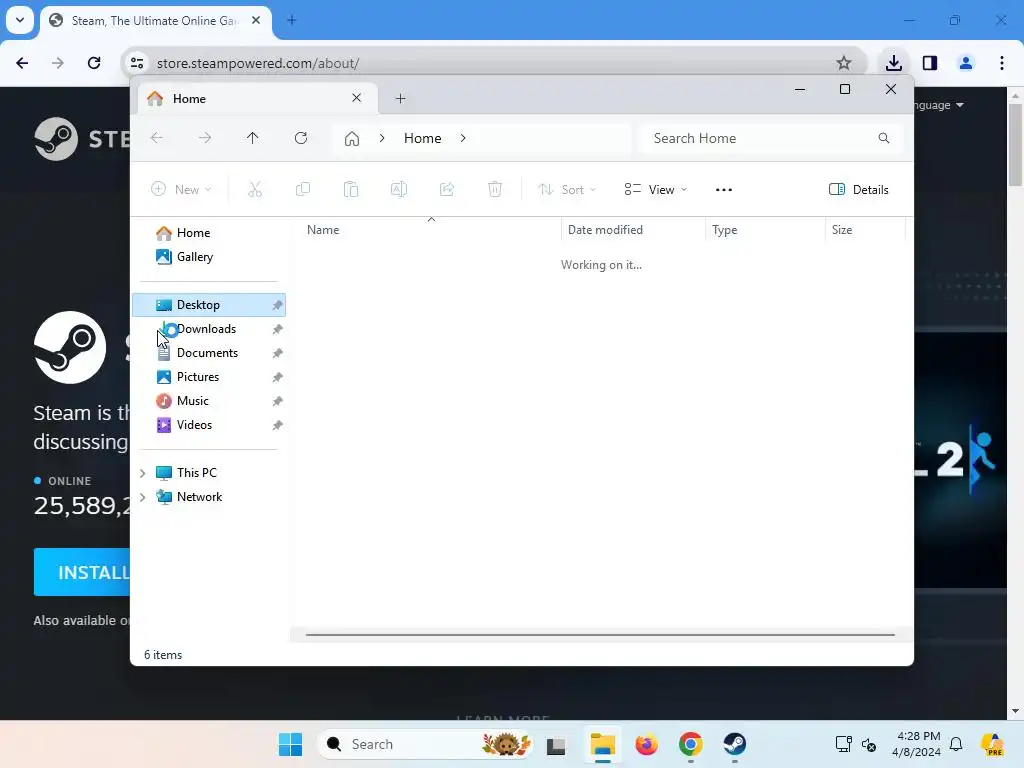Open Chrome three-dot menu
Viewport: 1024px width, 768px height.
tap(1002, 63)
